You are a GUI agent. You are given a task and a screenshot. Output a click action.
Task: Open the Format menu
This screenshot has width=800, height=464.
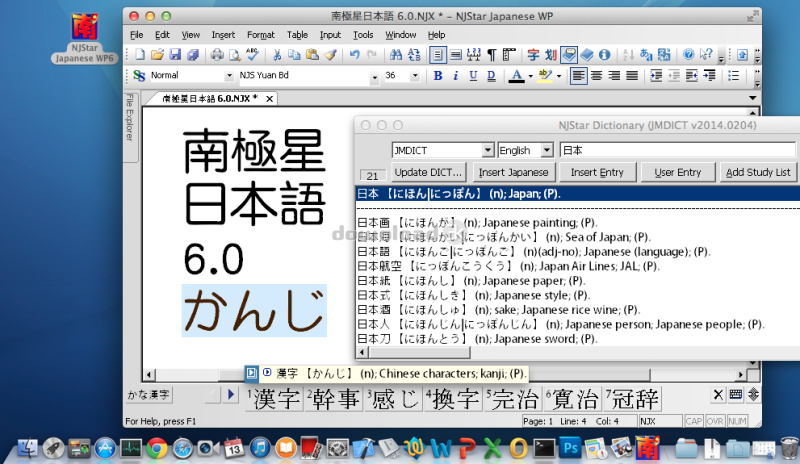260,35
